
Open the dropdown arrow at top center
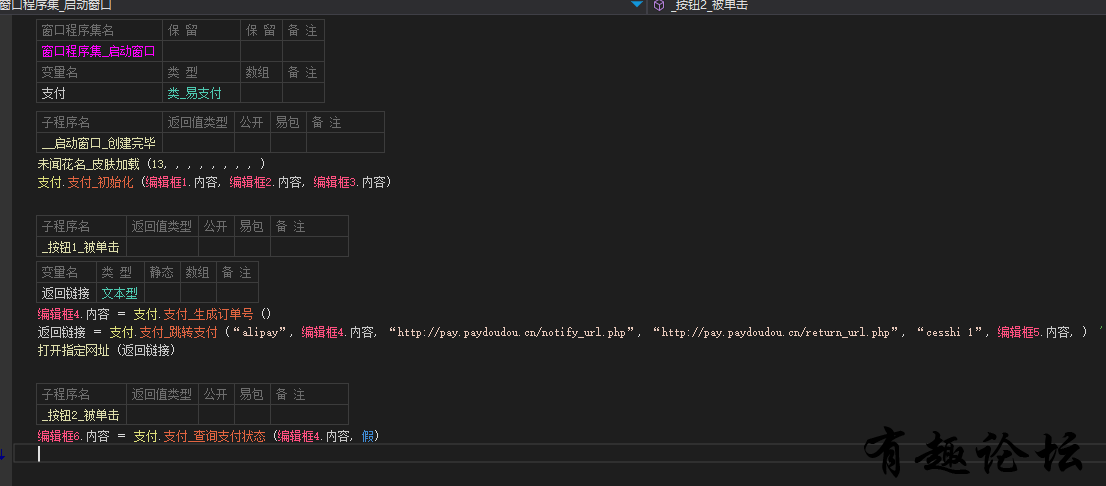(x=637, y=6)
